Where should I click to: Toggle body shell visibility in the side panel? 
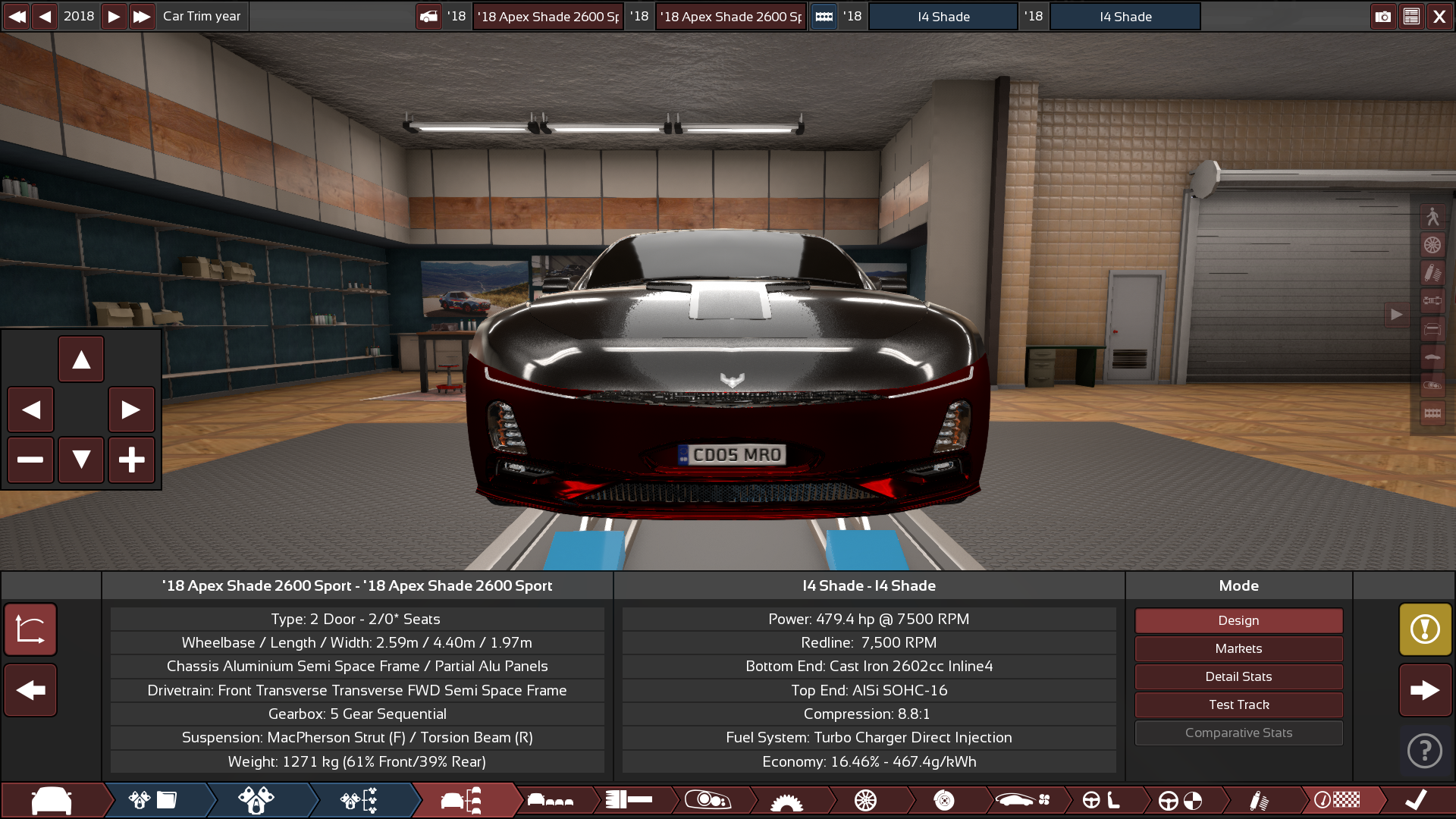1432,357
